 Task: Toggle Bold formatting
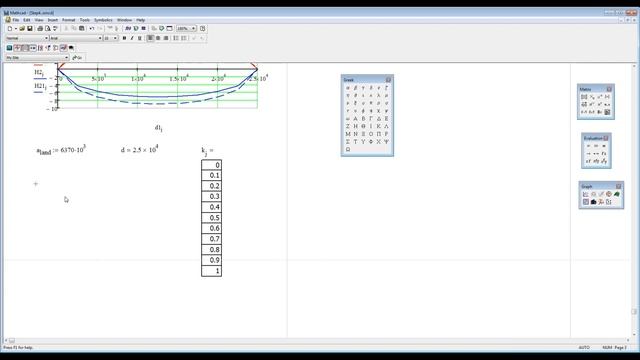pos(124,38)
